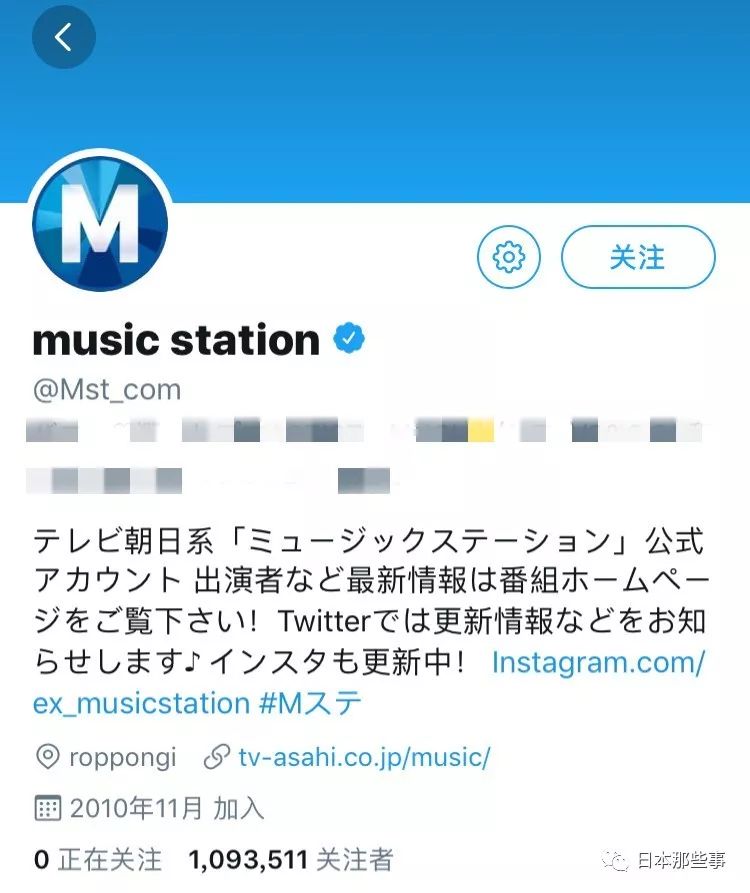The height and width of the screenshot is (893, 750).
Task: Tap the 日本那些事 watermark logo
Action: click(664, 860)
